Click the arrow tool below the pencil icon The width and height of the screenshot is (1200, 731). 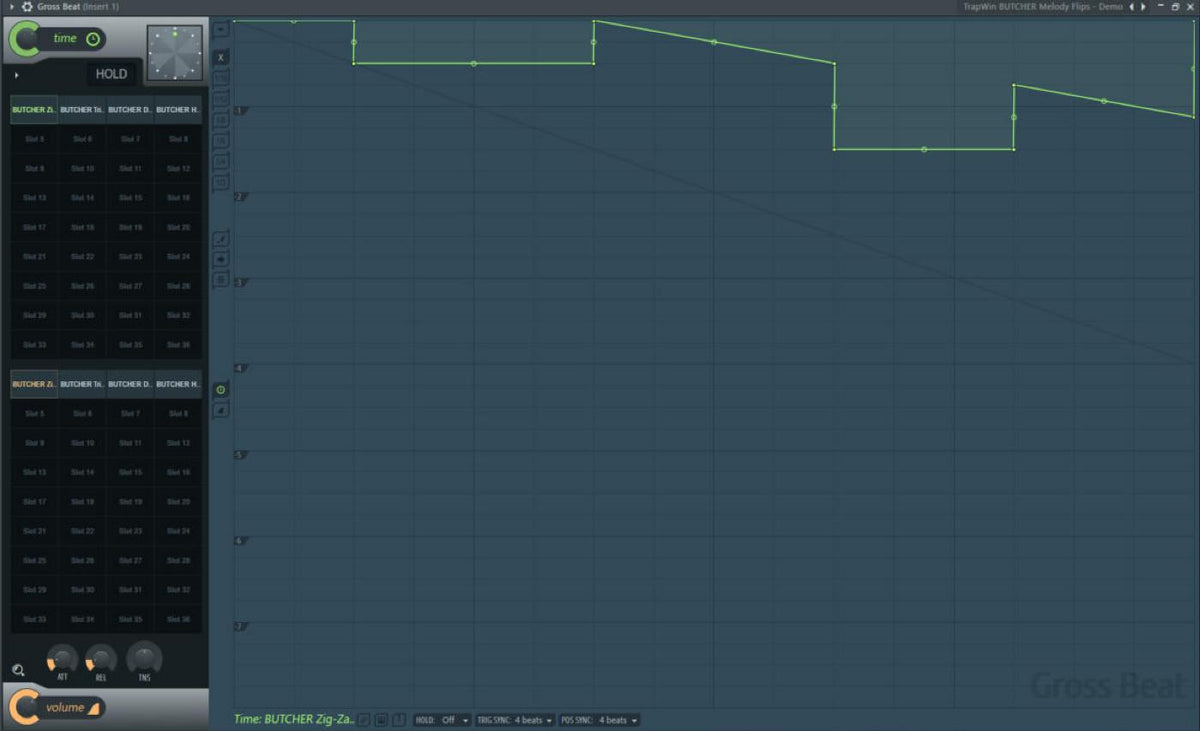(221, 259)
